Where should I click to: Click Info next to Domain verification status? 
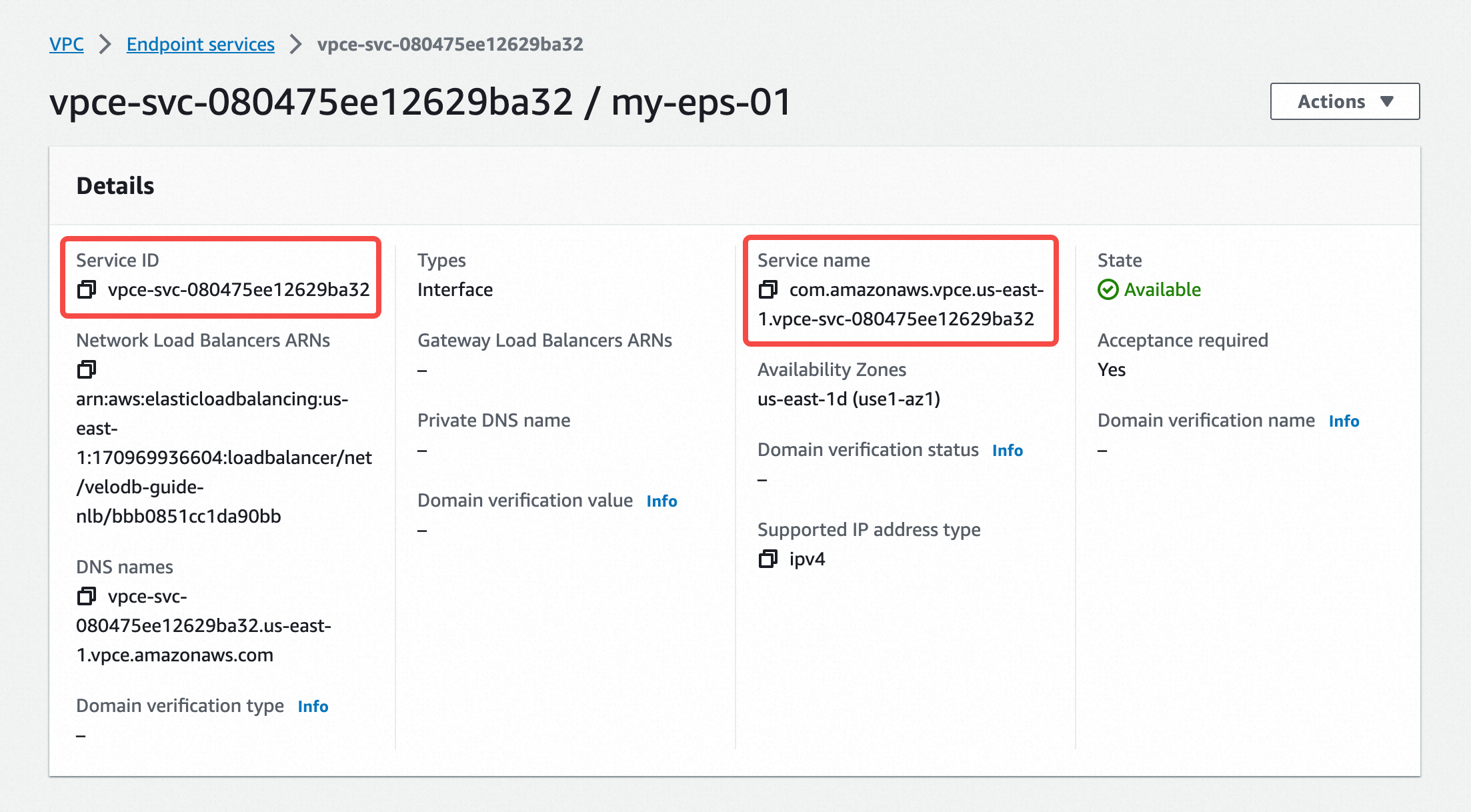pyautogui.click(x=1008, y=450)
